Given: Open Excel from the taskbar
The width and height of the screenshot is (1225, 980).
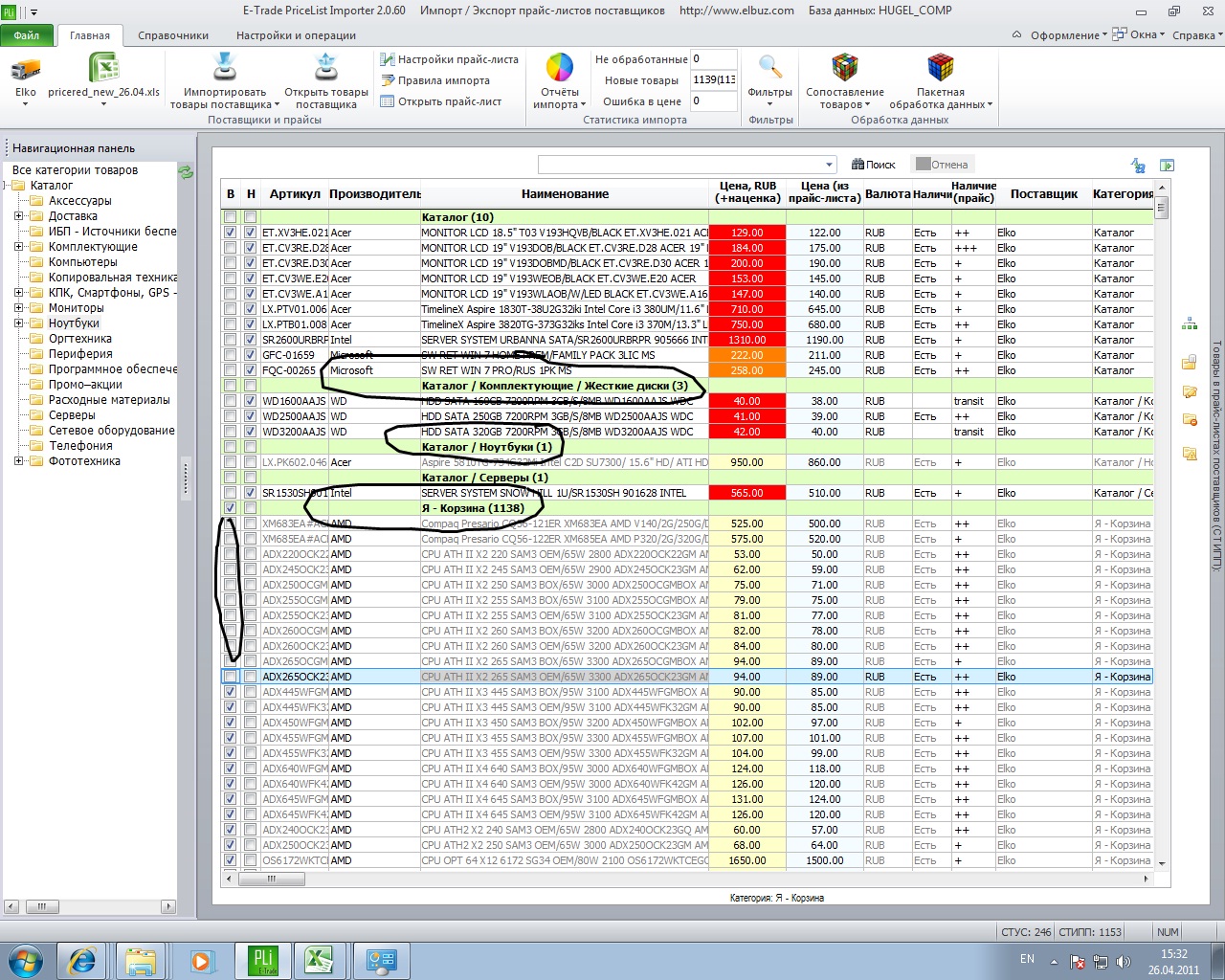Looking at the screenshot, I should (x=319, y=960).
